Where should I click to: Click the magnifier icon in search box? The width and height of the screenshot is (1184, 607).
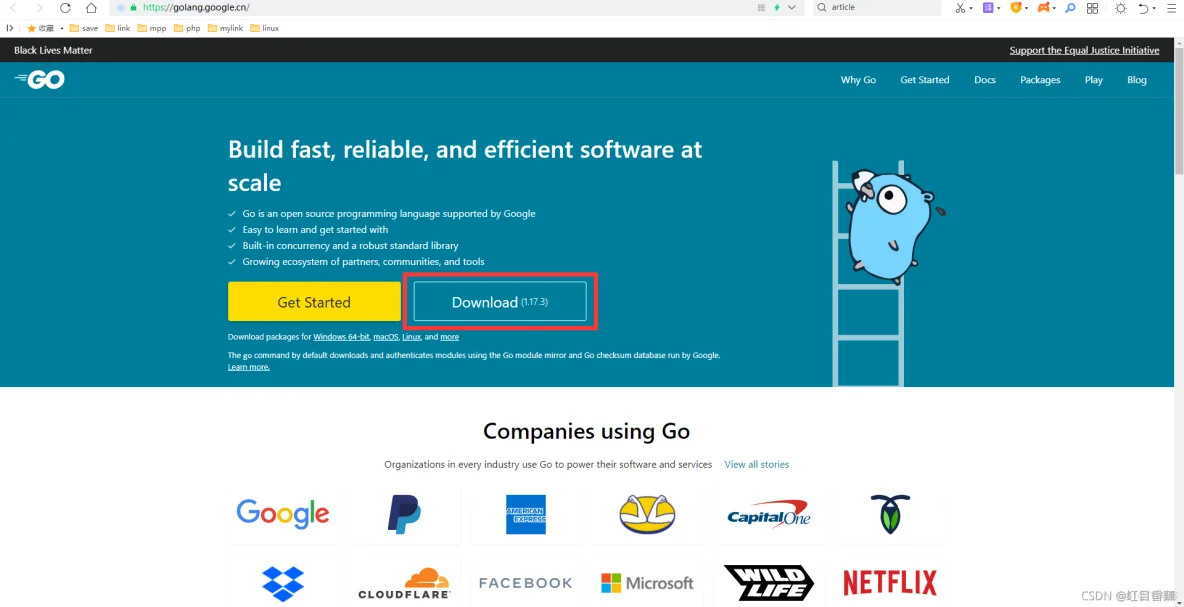click(x=822, y=8)
